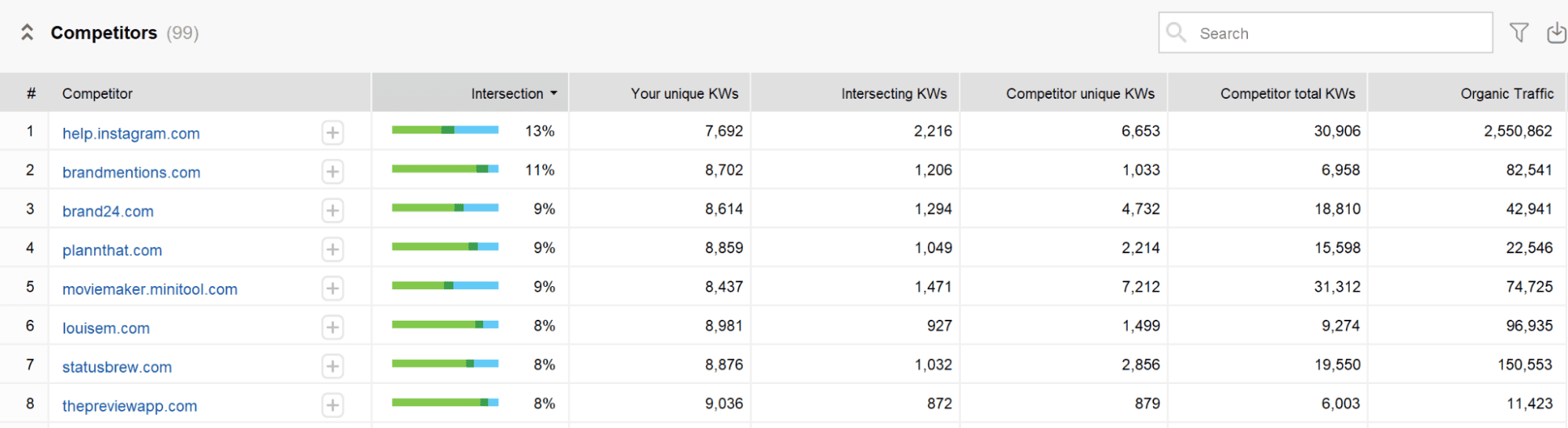Click intersecting KWs value 872
Image resolution: width=1568 pixels, height=428 pixels.
(939, 404)
